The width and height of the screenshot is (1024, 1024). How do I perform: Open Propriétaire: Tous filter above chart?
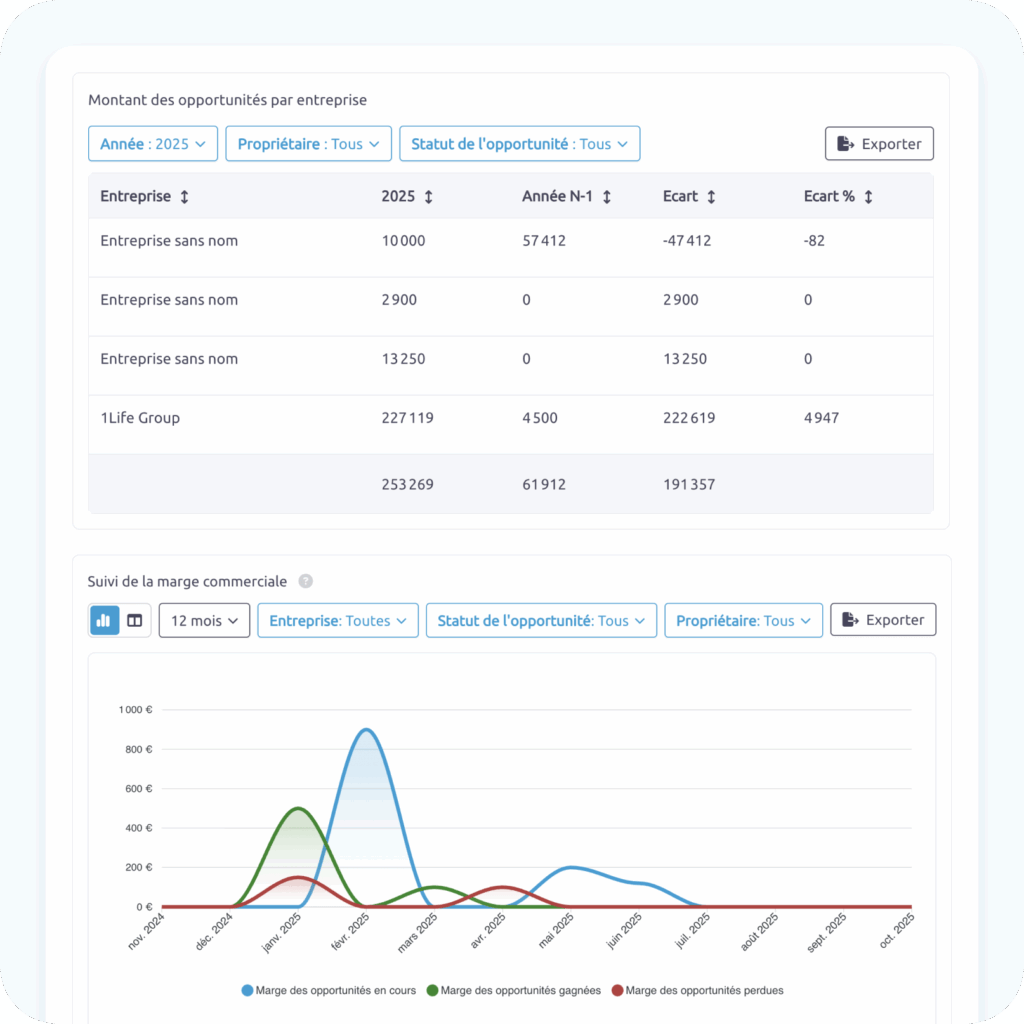coord(743,620)
